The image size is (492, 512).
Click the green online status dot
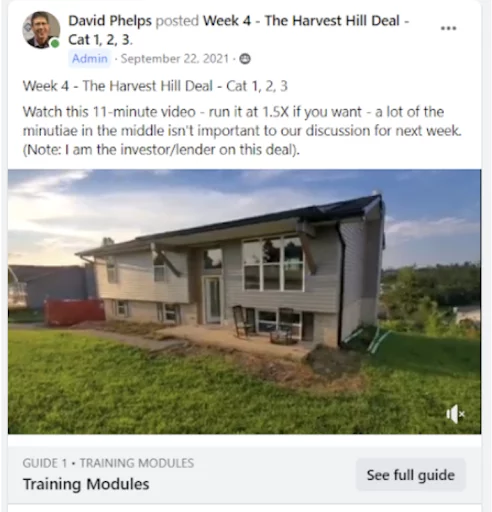pos(55,43)
